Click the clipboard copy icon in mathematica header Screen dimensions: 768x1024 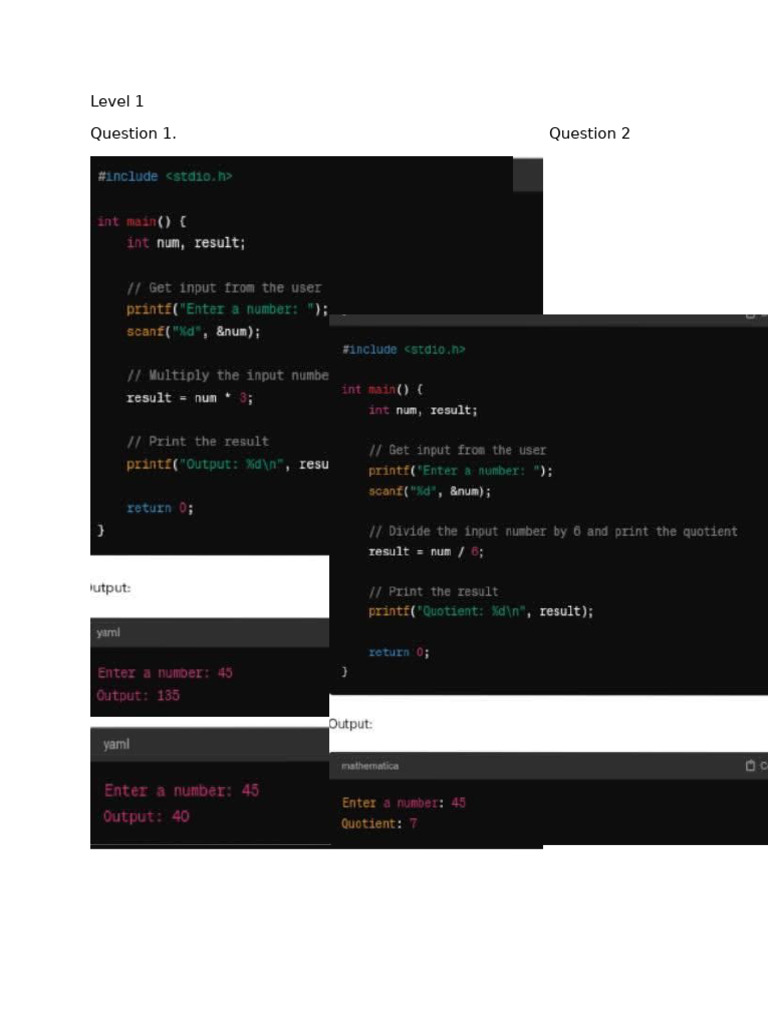click(x=750, y=765)
